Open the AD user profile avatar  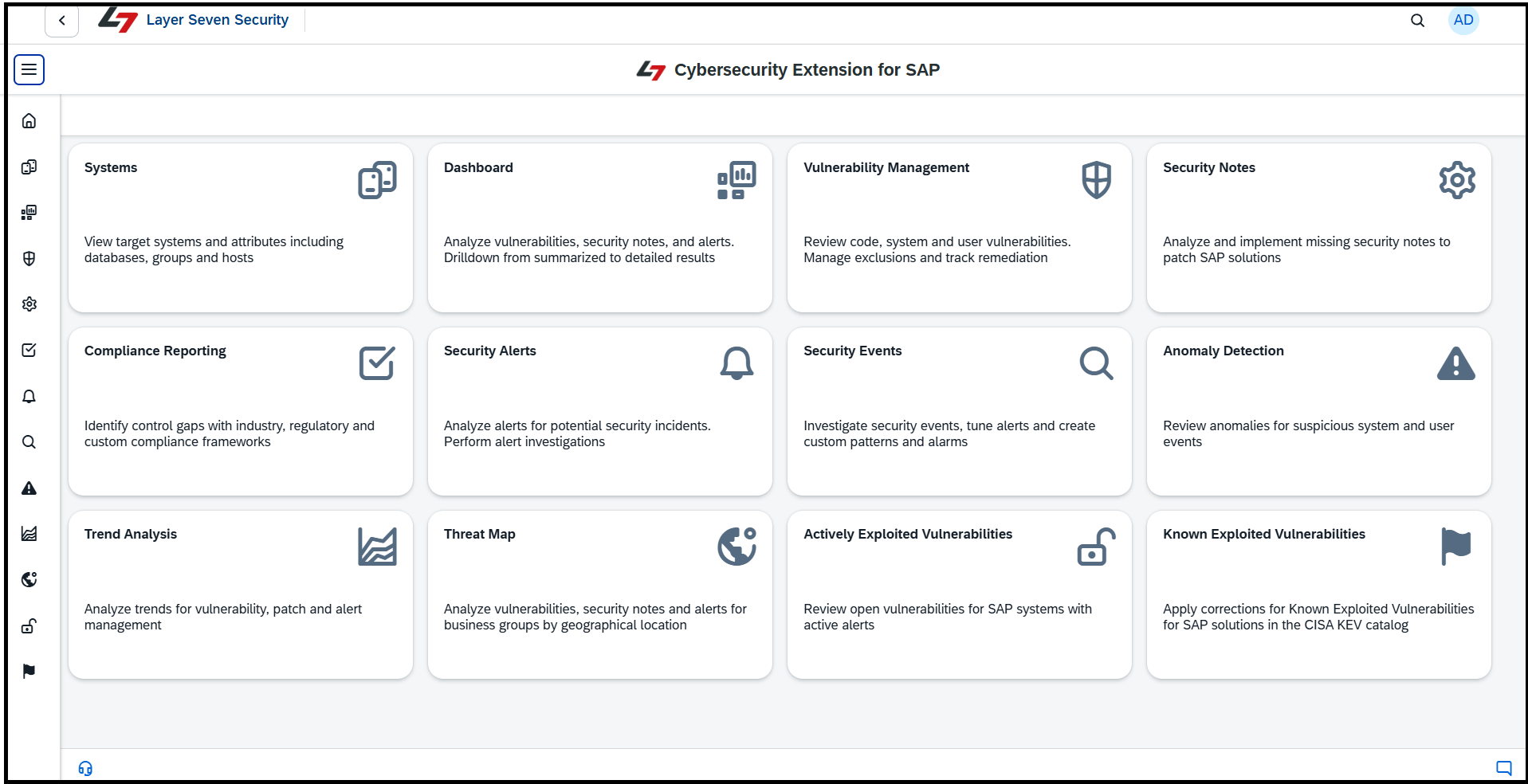(1463, 21)
